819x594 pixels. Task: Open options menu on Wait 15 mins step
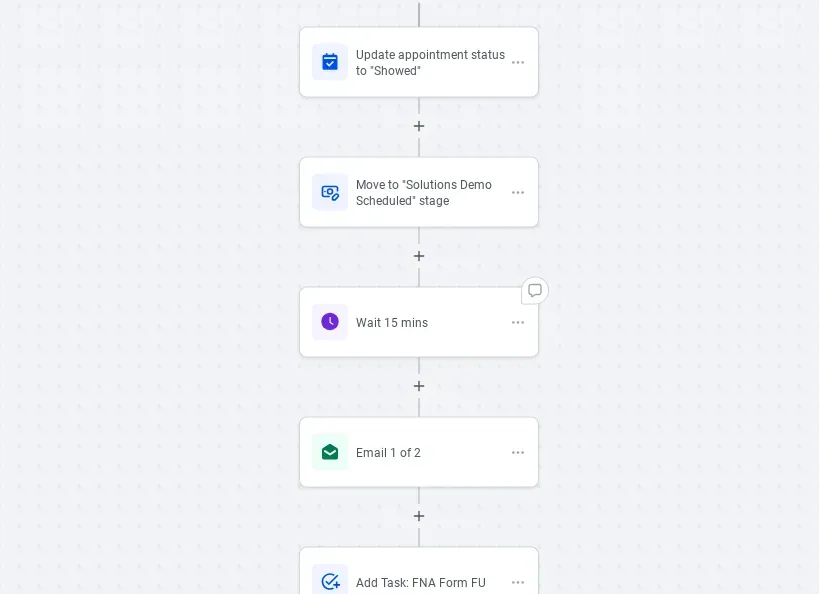[518, 322]
